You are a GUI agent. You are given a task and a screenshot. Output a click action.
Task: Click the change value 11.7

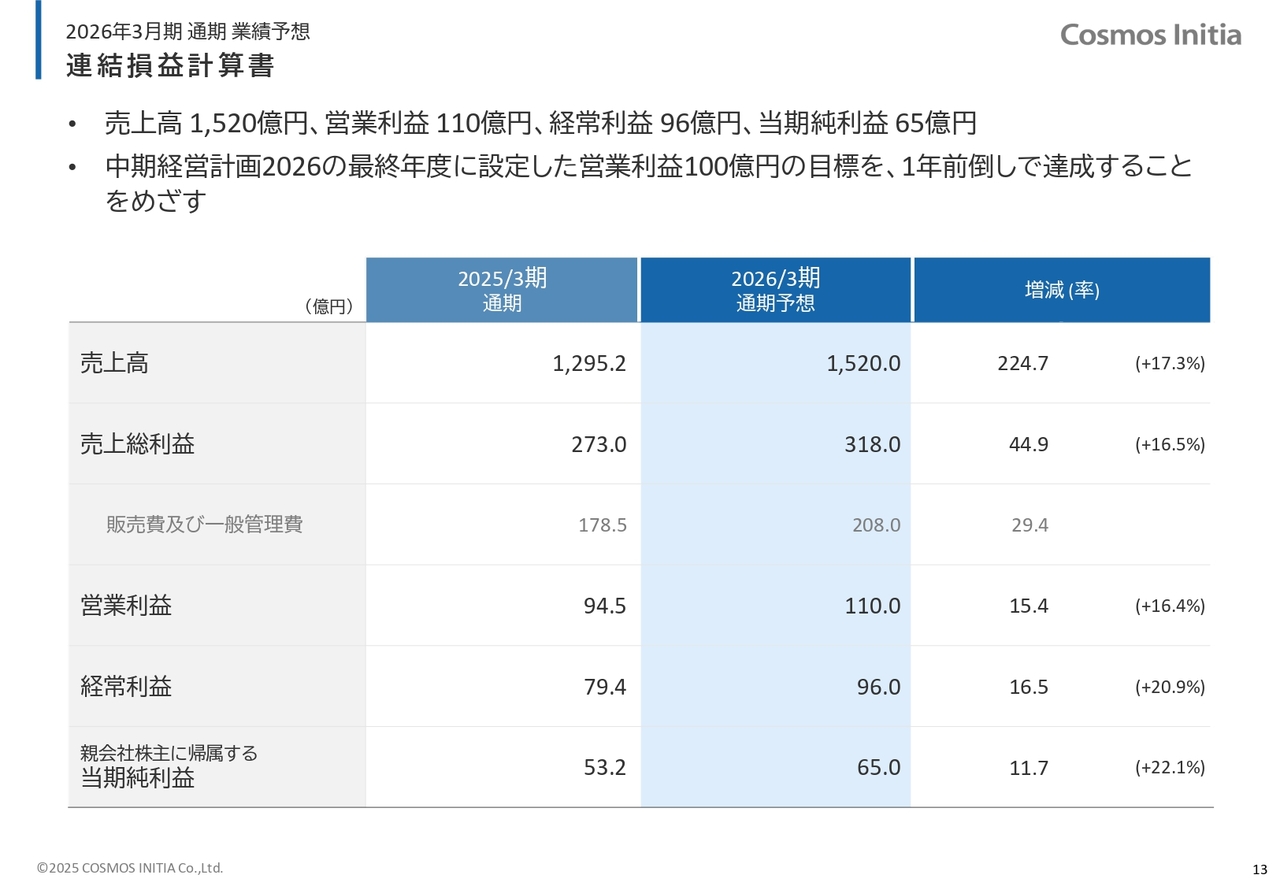pos(1028,768)
